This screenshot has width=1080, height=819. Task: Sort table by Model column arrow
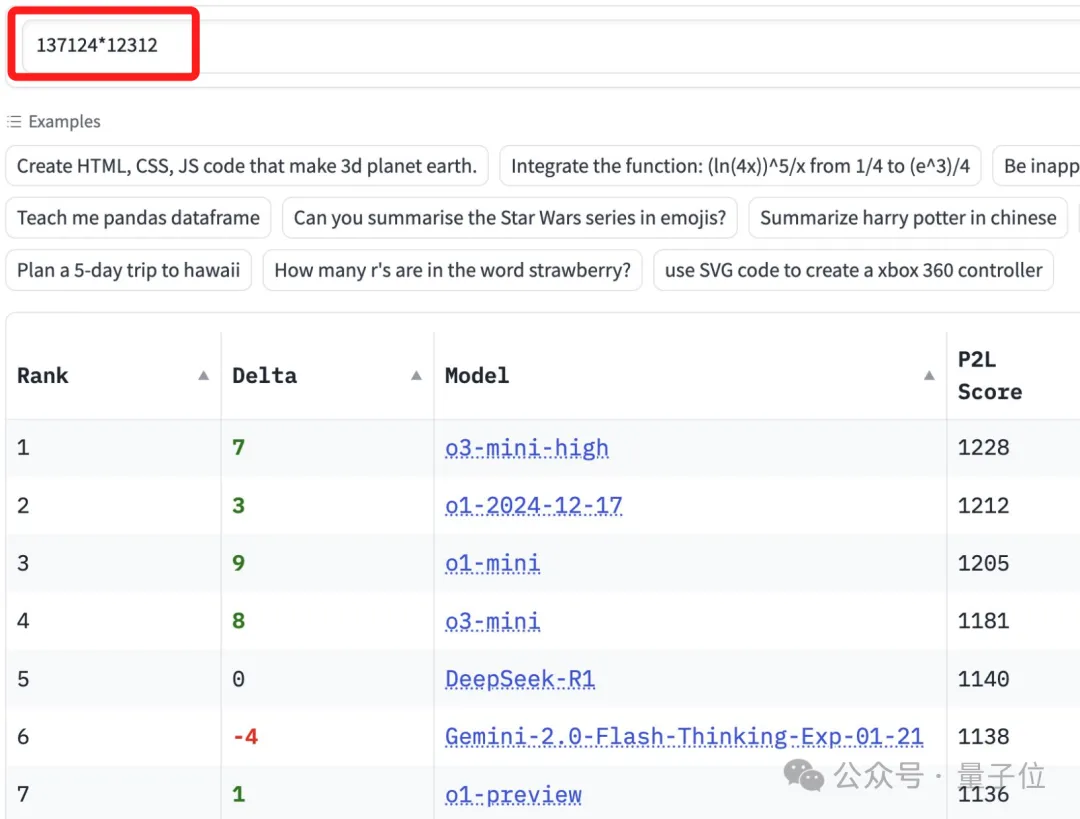(929, 375)
